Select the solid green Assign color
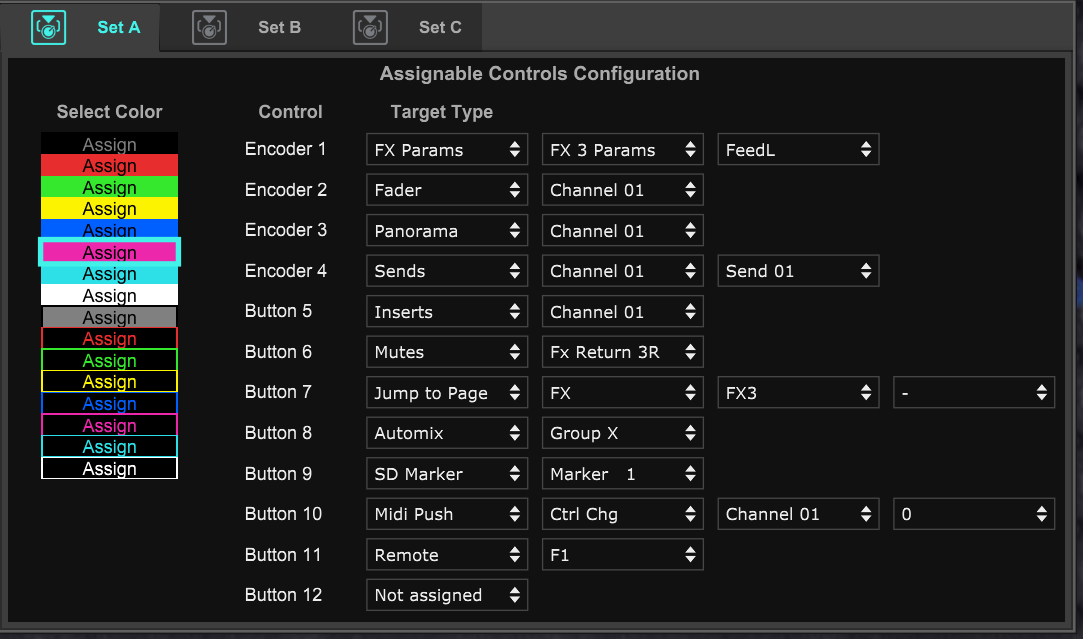This screenshot has width=1083, height=639. pos(109,187)
